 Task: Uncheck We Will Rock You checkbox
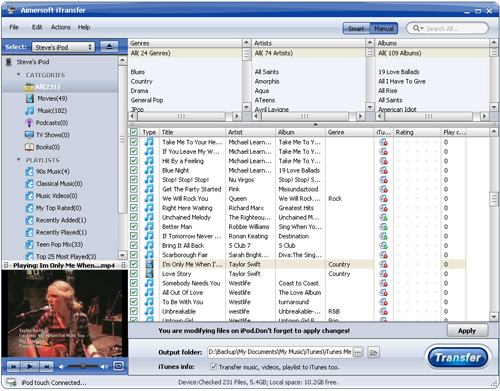point(134,198)
